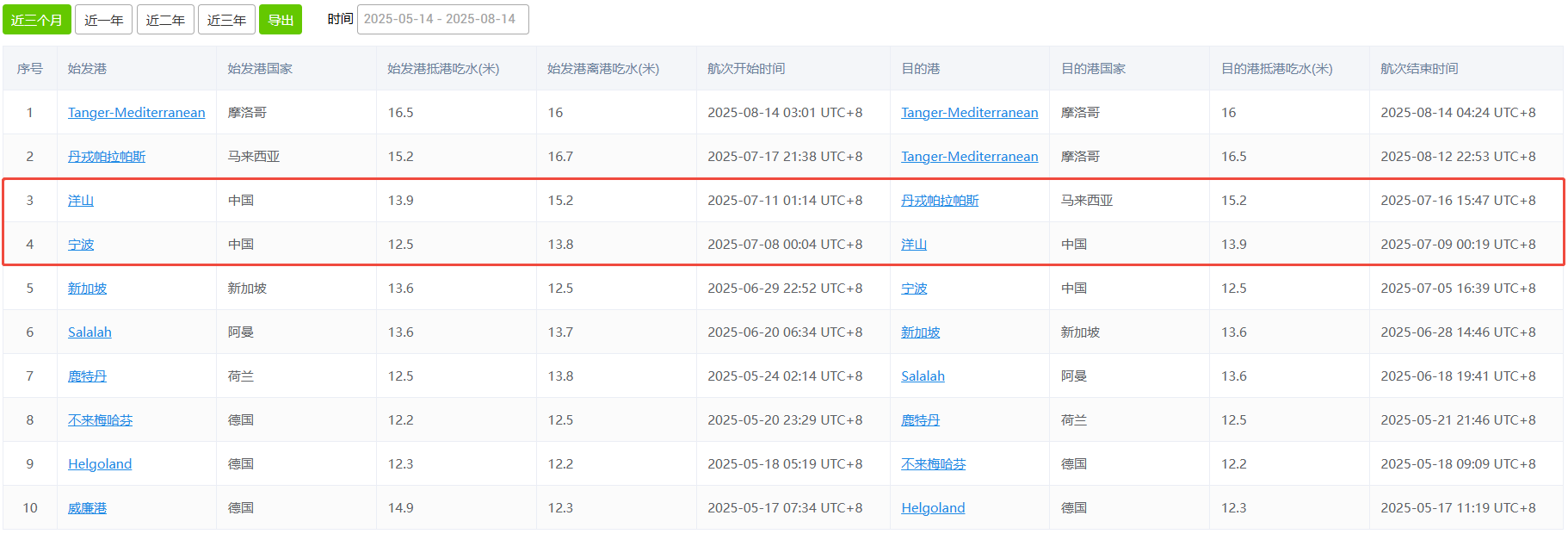Switch to the 近一年 time range
Image resolution: width=1568 pixels, height=534 pixels.
click(x=103, y=20)
